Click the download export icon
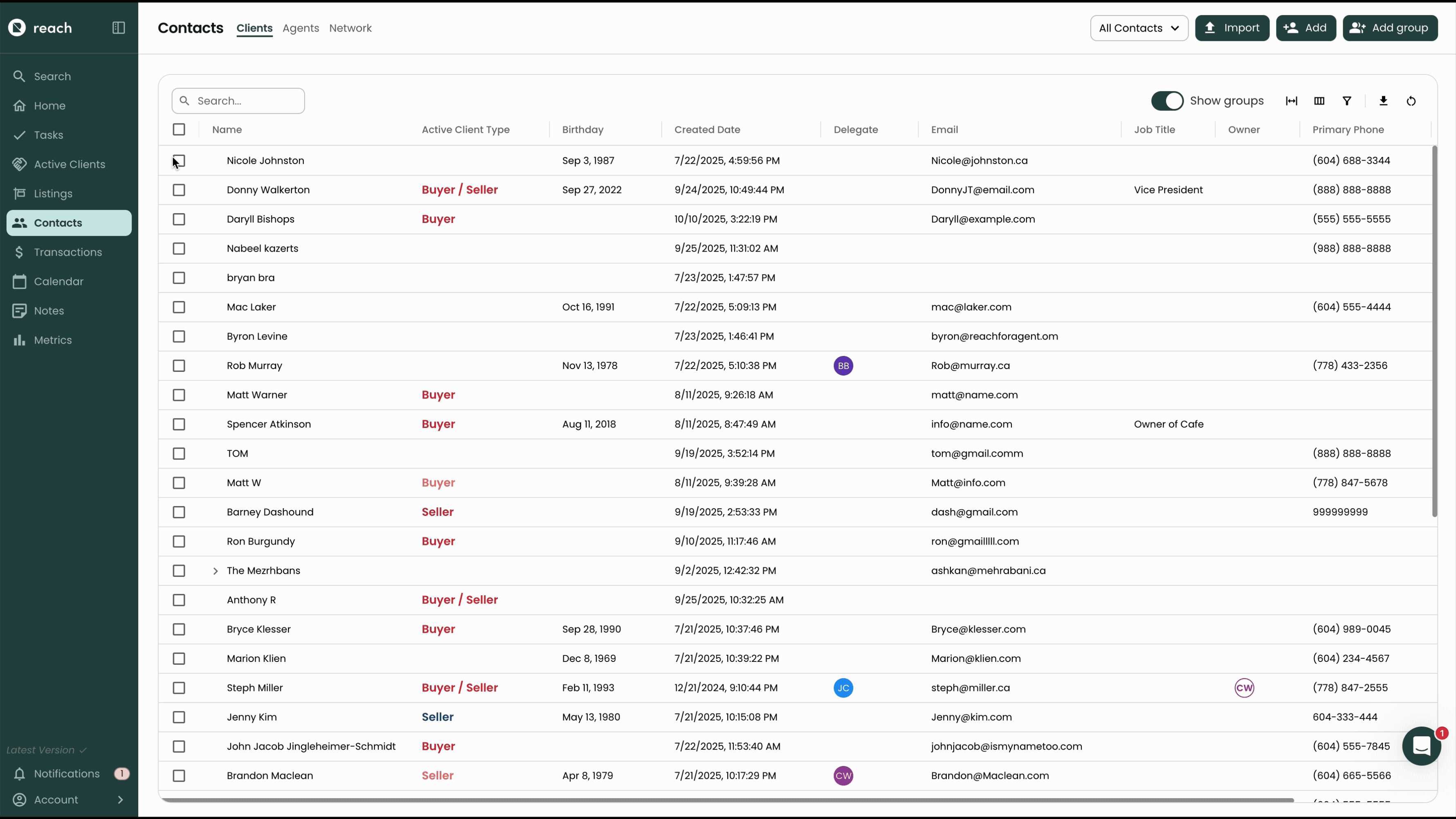This screenshot has height=819, width=1456. coord(1383,101)
